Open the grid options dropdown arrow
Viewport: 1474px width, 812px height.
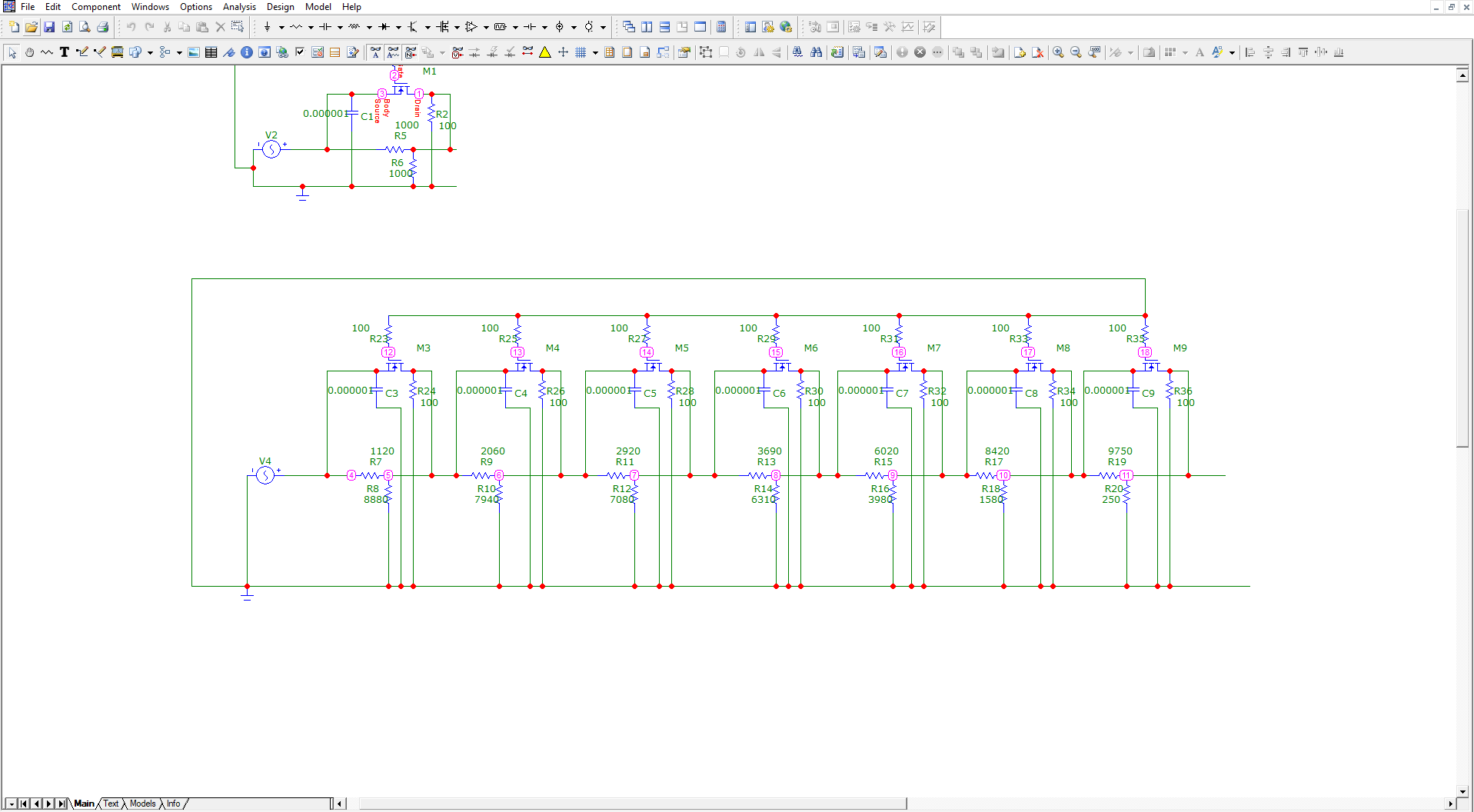(595, 52)
